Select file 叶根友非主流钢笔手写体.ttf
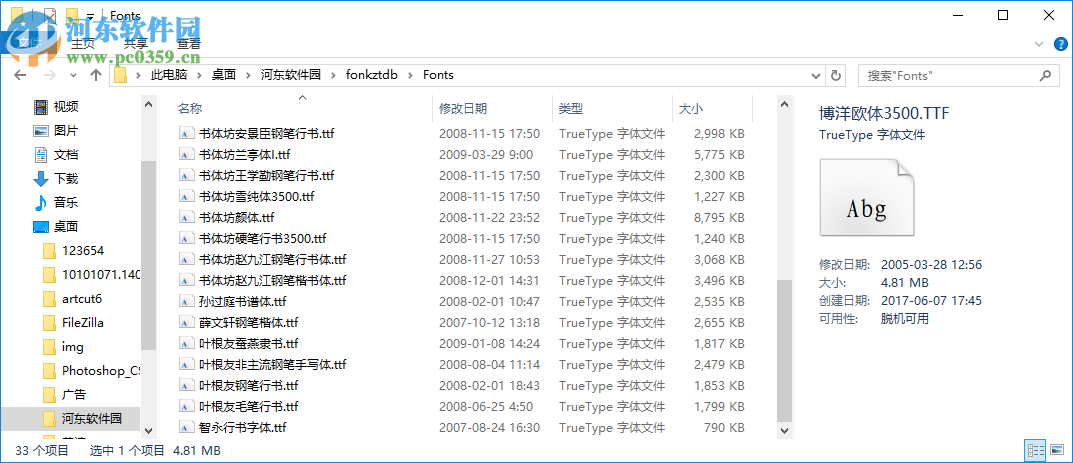 coord(272,365)
